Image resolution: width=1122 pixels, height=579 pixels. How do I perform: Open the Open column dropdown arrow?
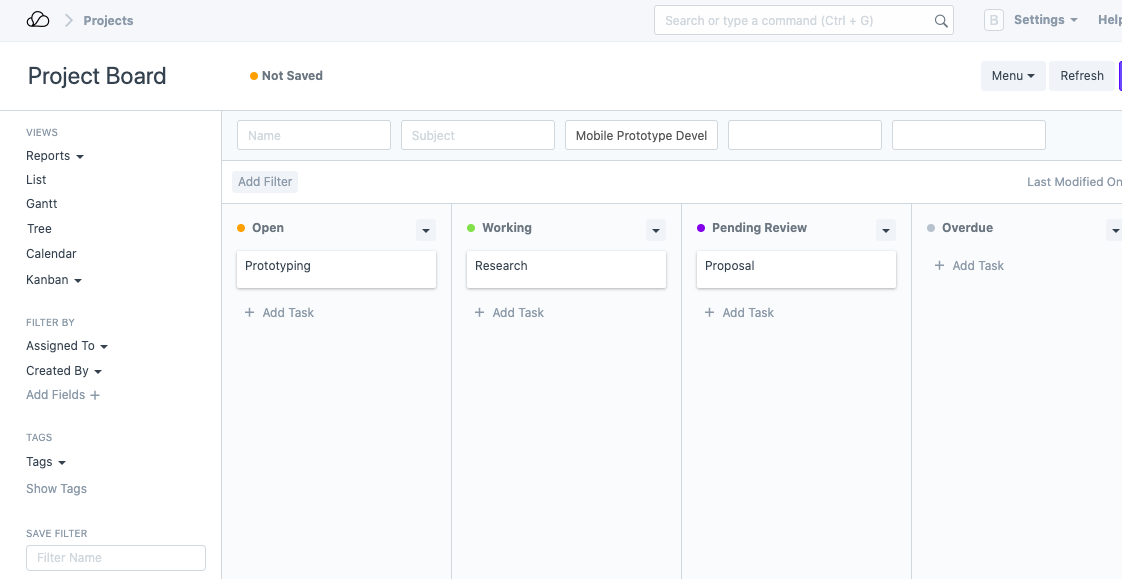point(426,231)
